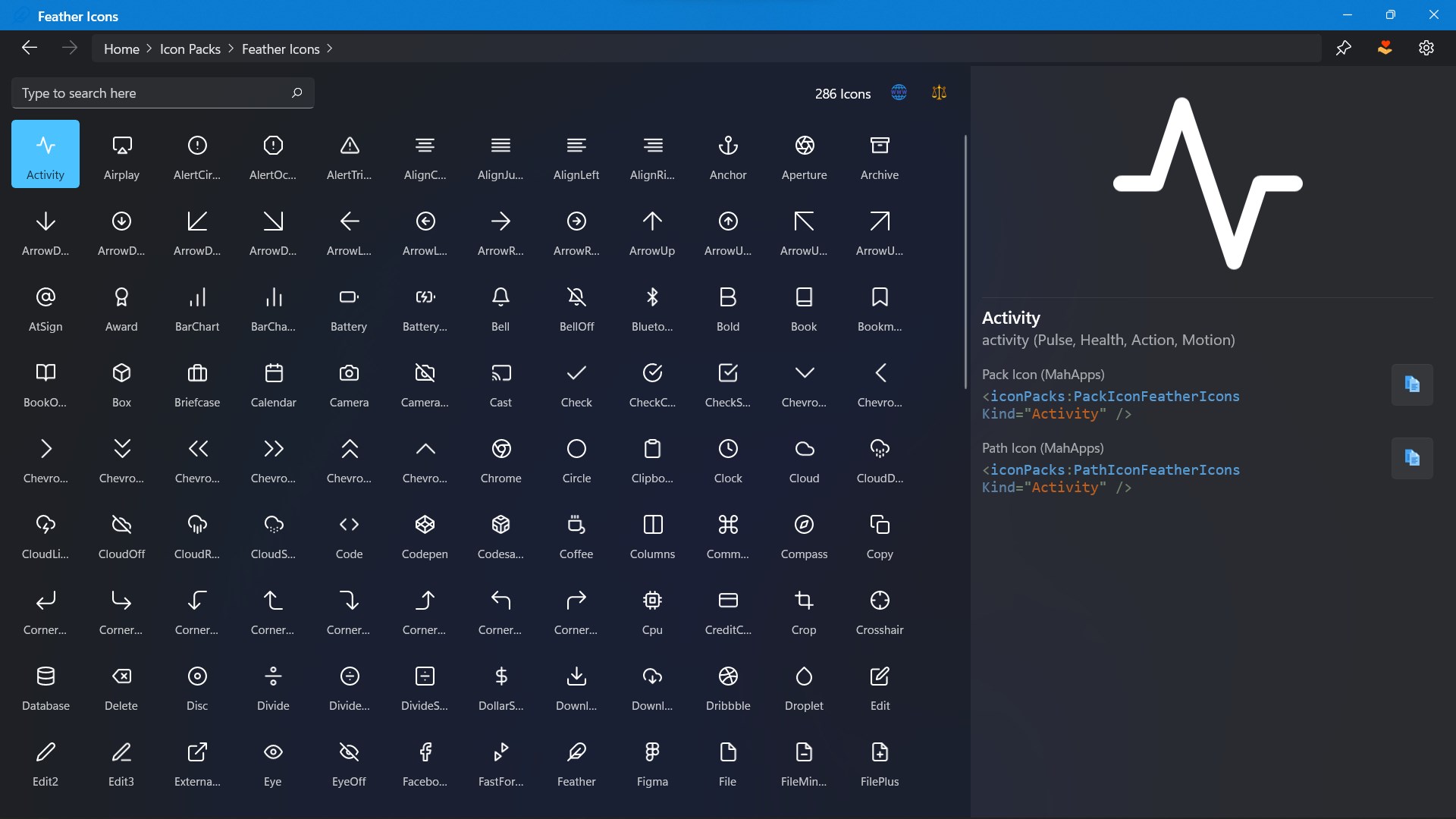Pick the Coffee icon

tap(576, 534)
